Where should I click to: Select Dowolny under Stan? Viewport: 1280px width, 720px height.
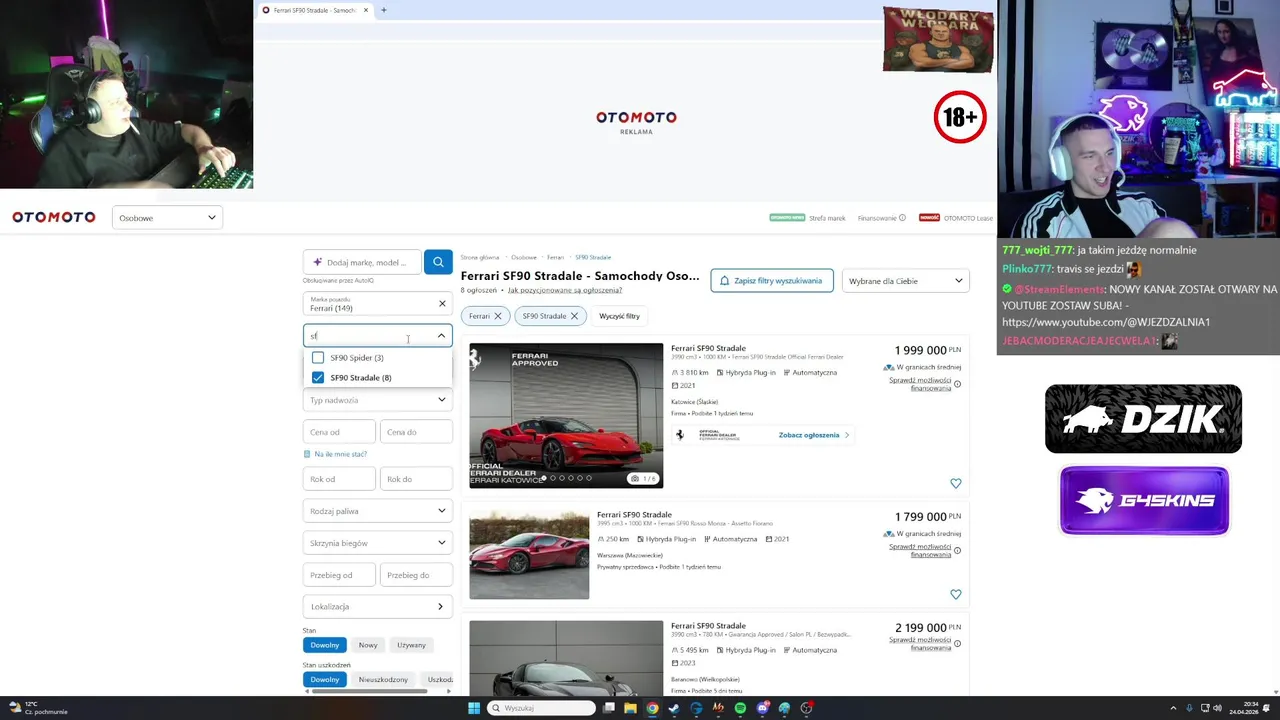pos(325,645)
